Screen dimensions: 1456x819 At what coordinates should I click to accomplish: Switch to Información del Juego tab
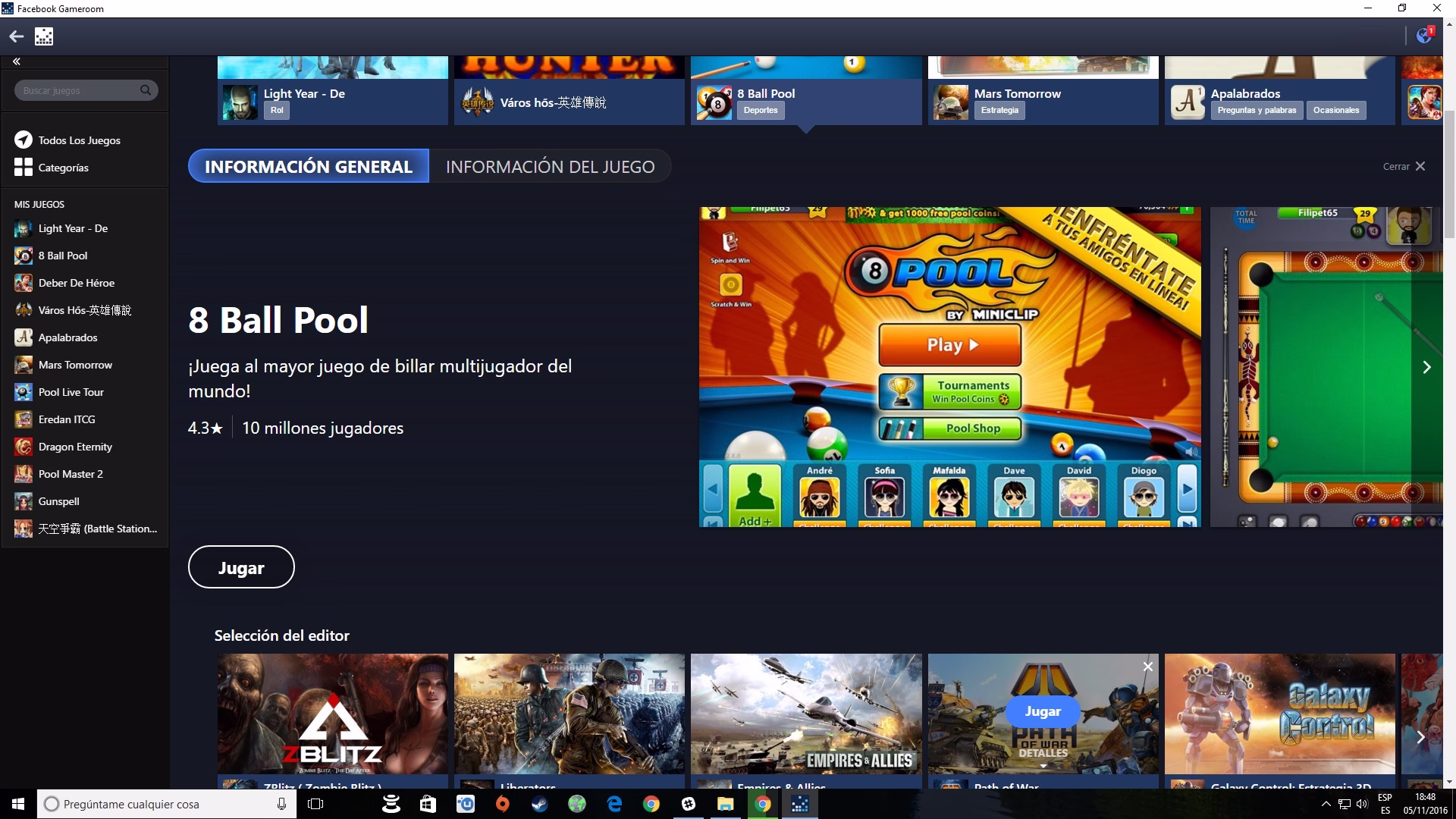550,166
